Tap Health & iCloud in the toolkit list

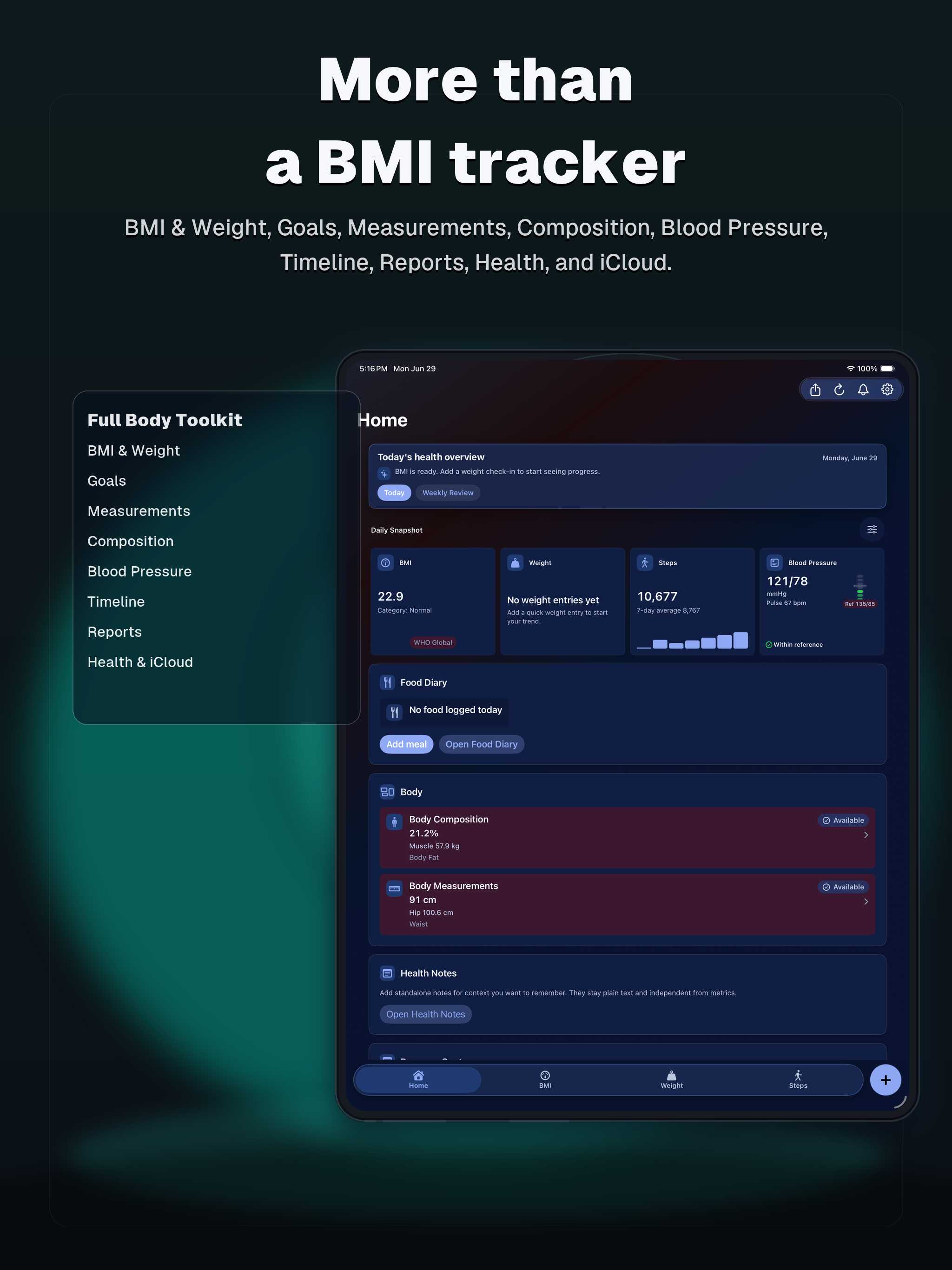[140, 662]
